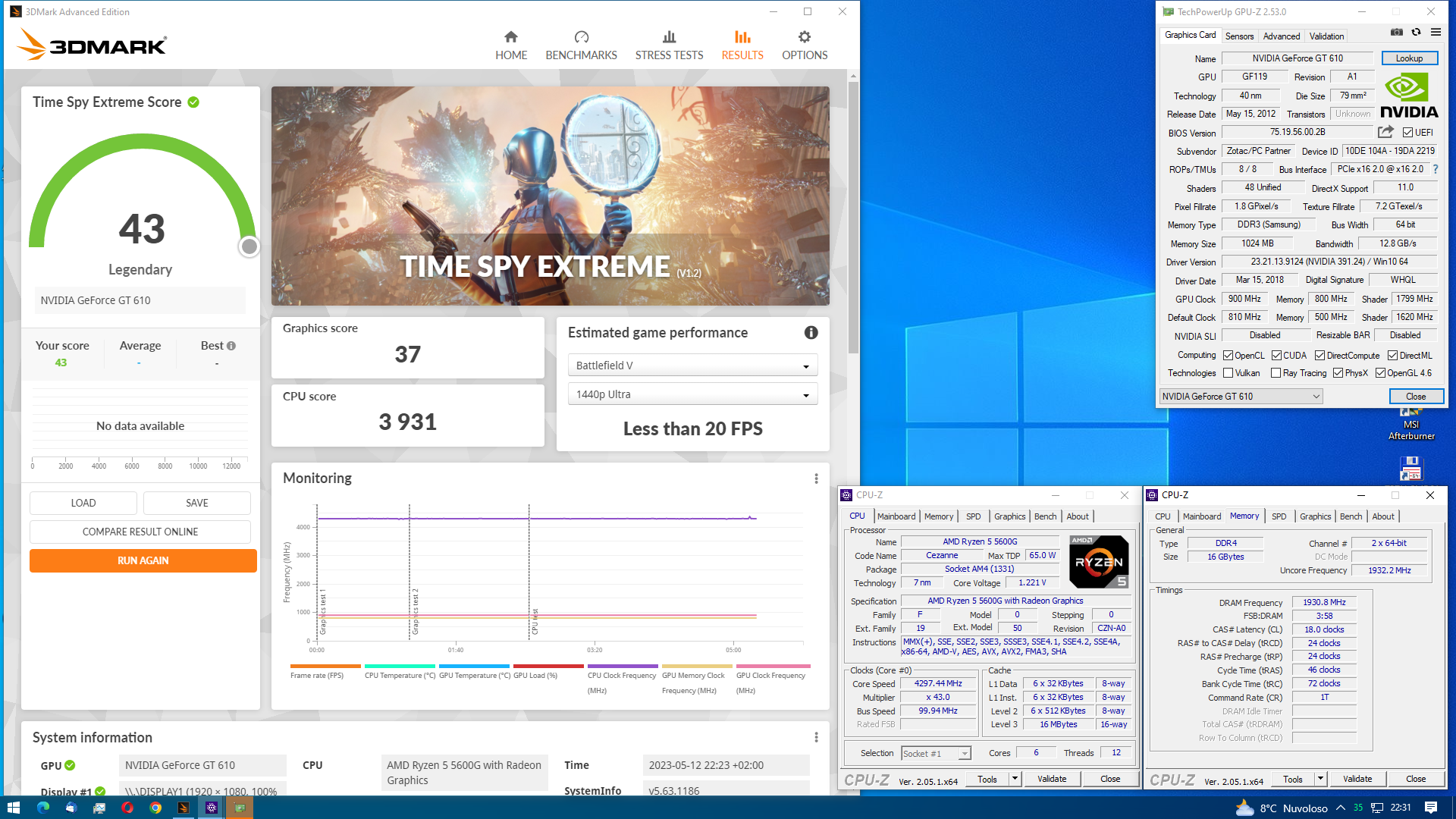Show hidden system tray icons

[x=1340, y=808]
